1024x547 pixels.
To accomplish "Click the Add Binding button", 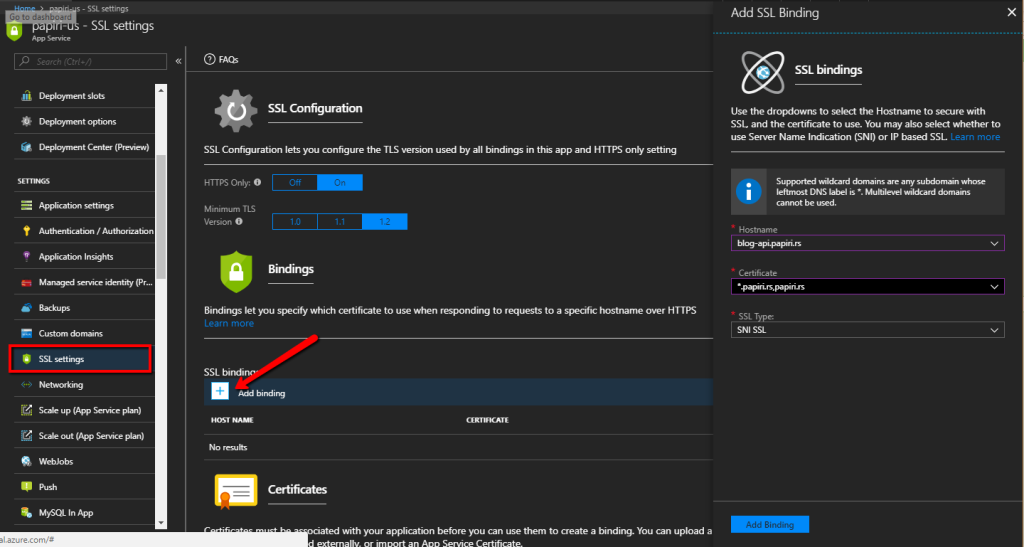I will [x=769, y=524].
